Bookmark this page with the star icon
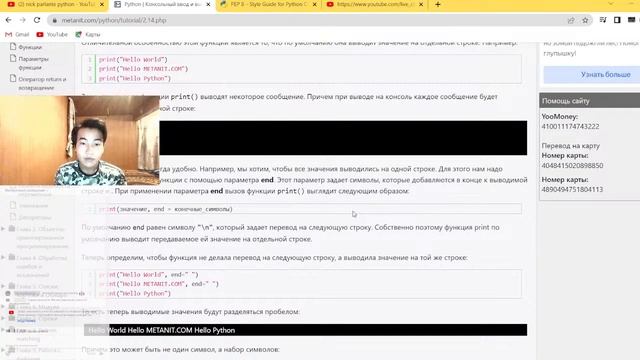640x360 pixels. click(x=585, y=20)
